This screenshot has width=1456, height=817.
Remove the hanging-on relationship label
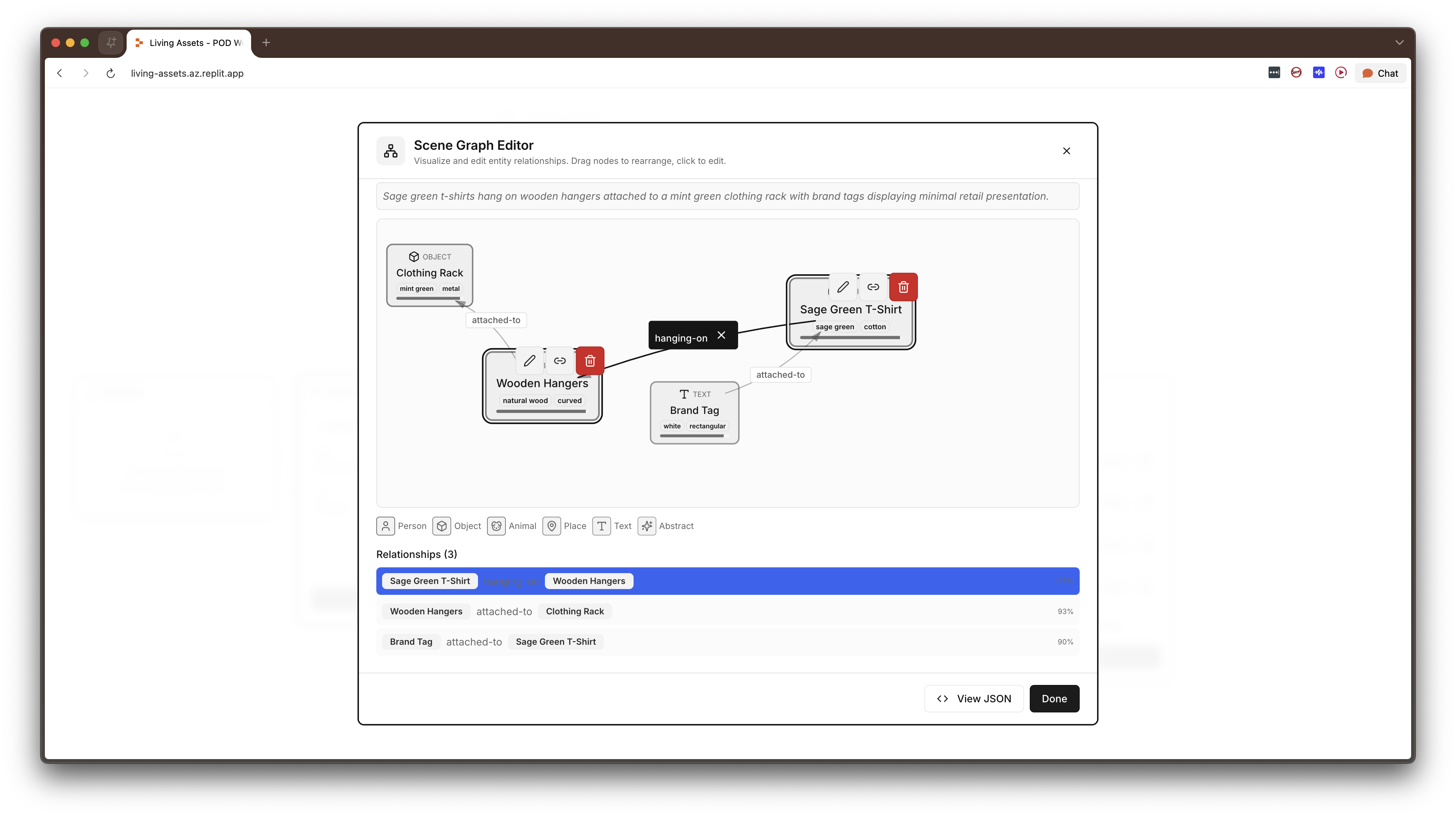coord(721,335)
